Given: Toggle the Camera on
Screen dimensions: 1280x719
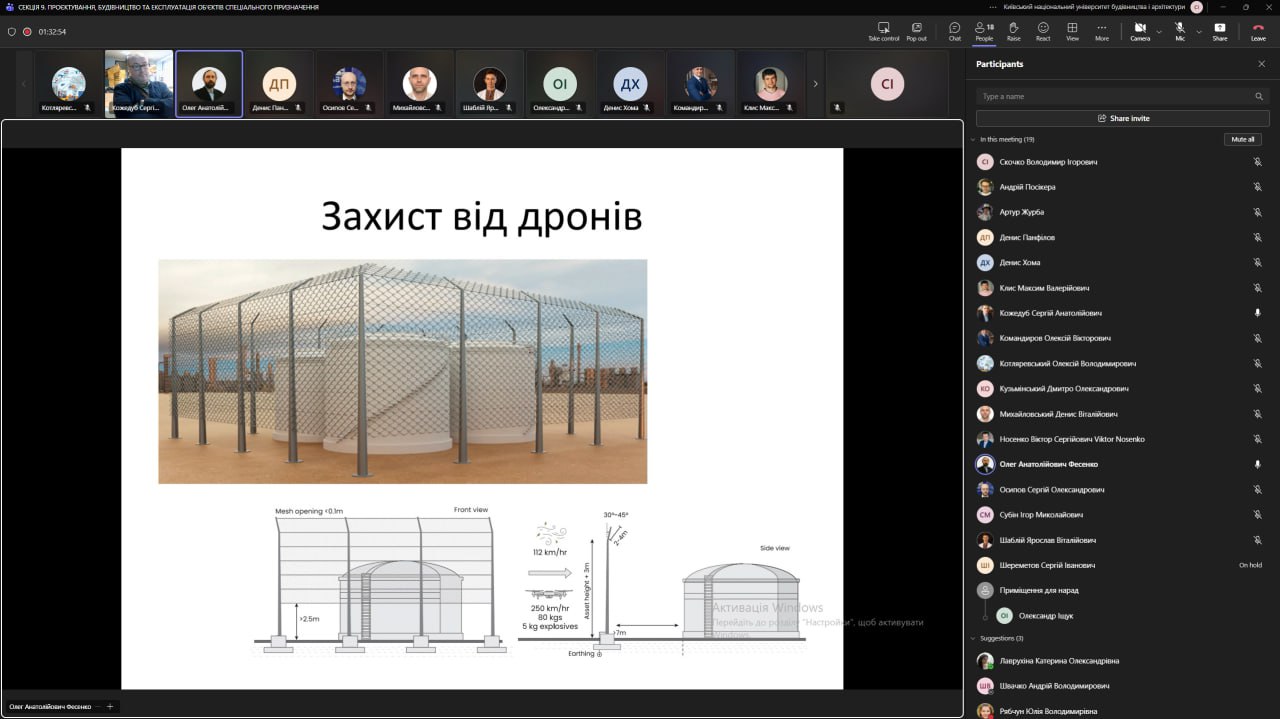Looking at the screenshot, I should pos(1139,31).
